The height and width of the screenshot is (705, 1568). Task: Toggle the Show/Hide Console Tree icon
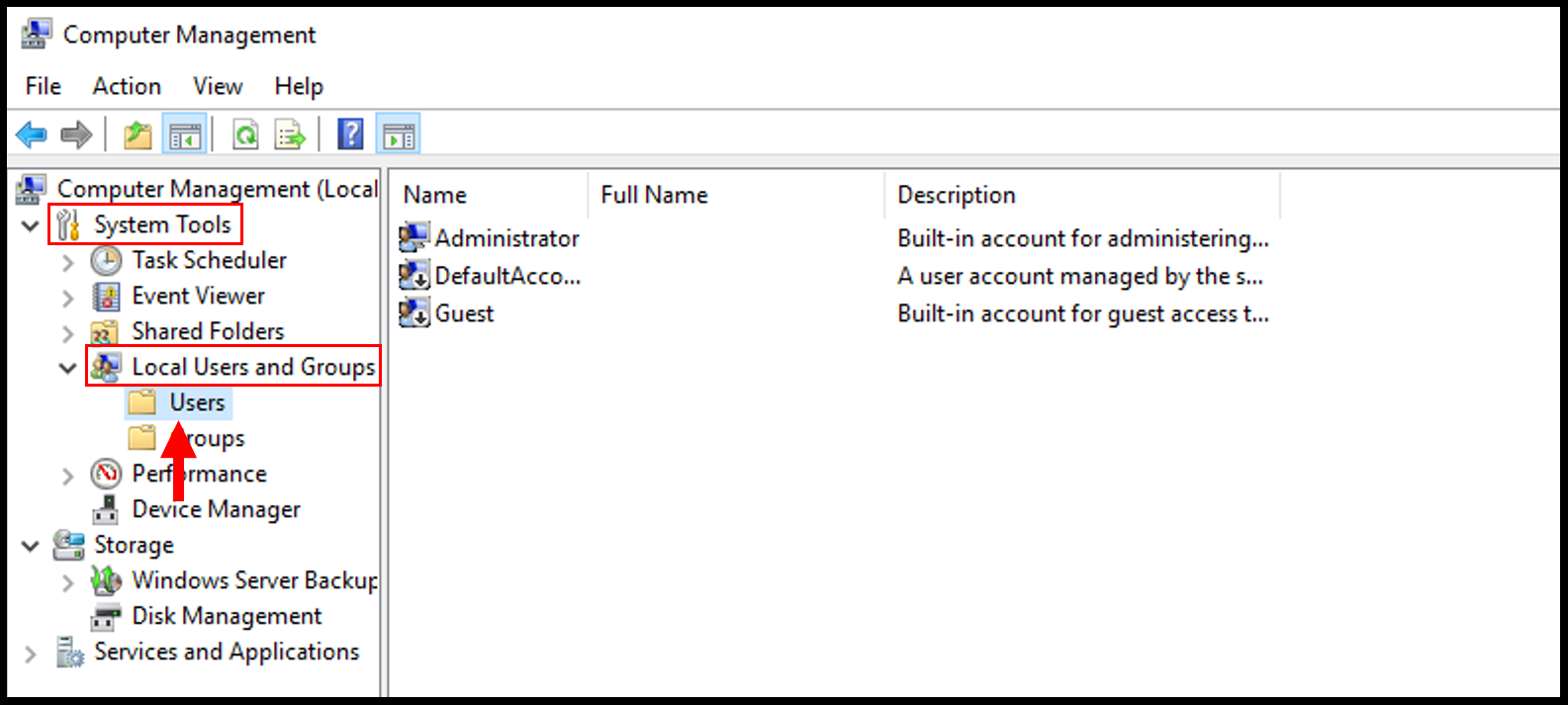[x=185, y=133]
